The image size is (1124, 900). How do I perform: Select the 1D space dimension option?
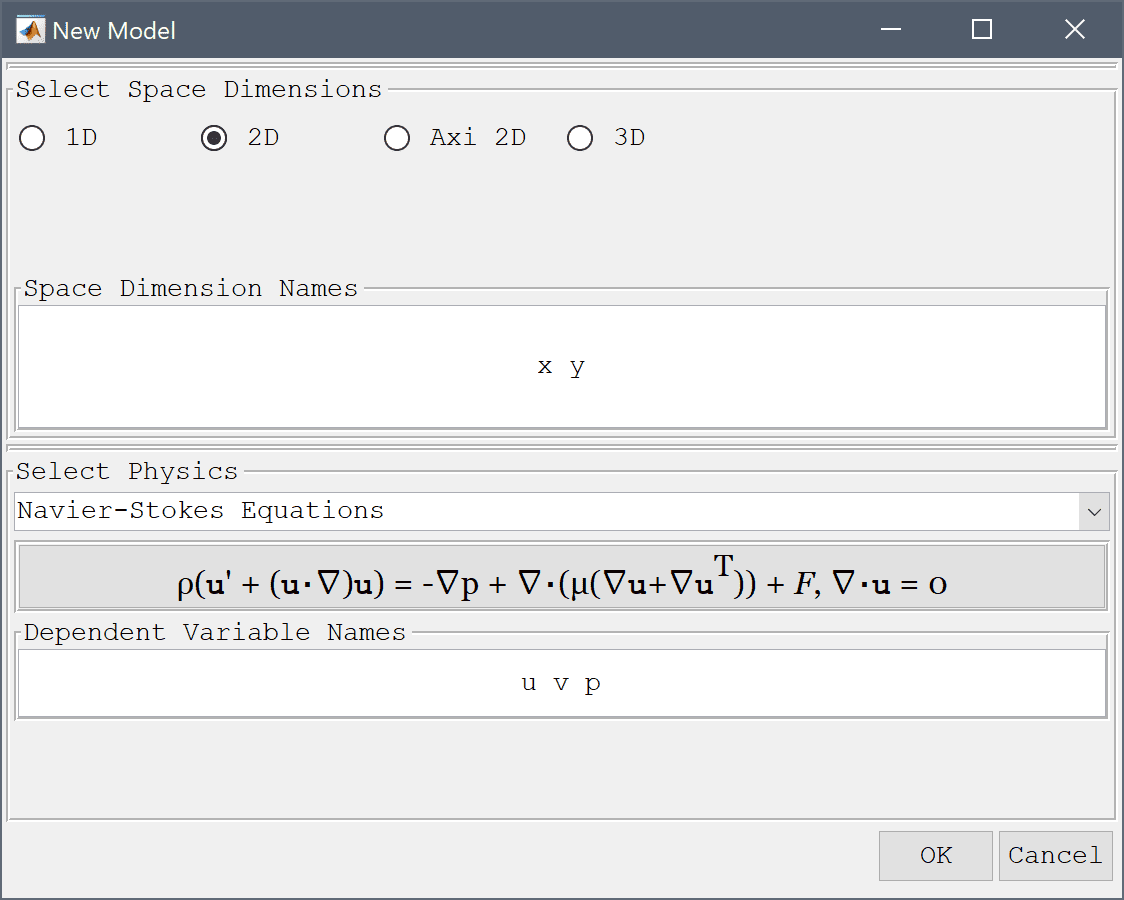point(58,138)
